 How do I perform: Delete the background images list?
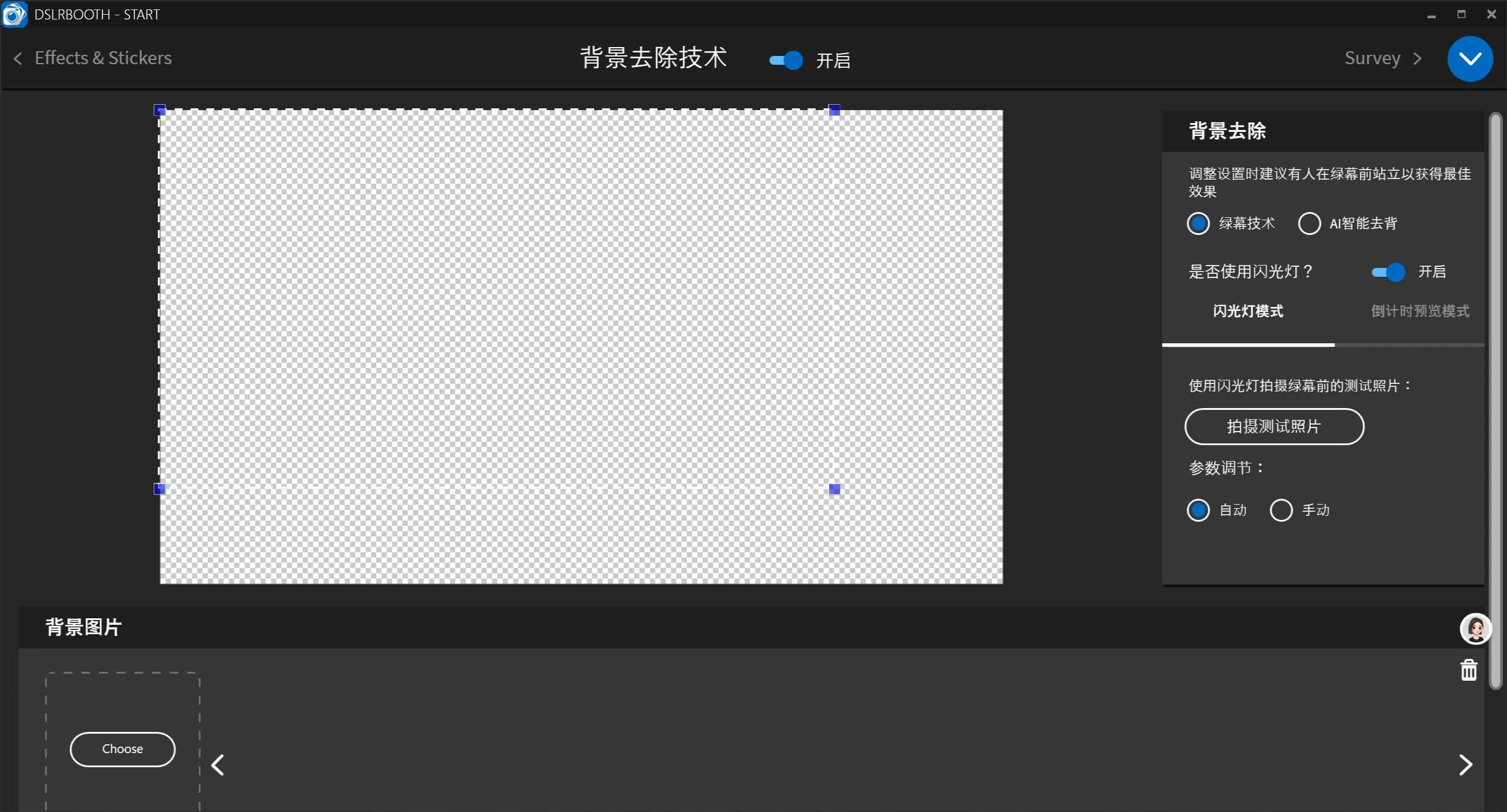(x=1468, y=670)
